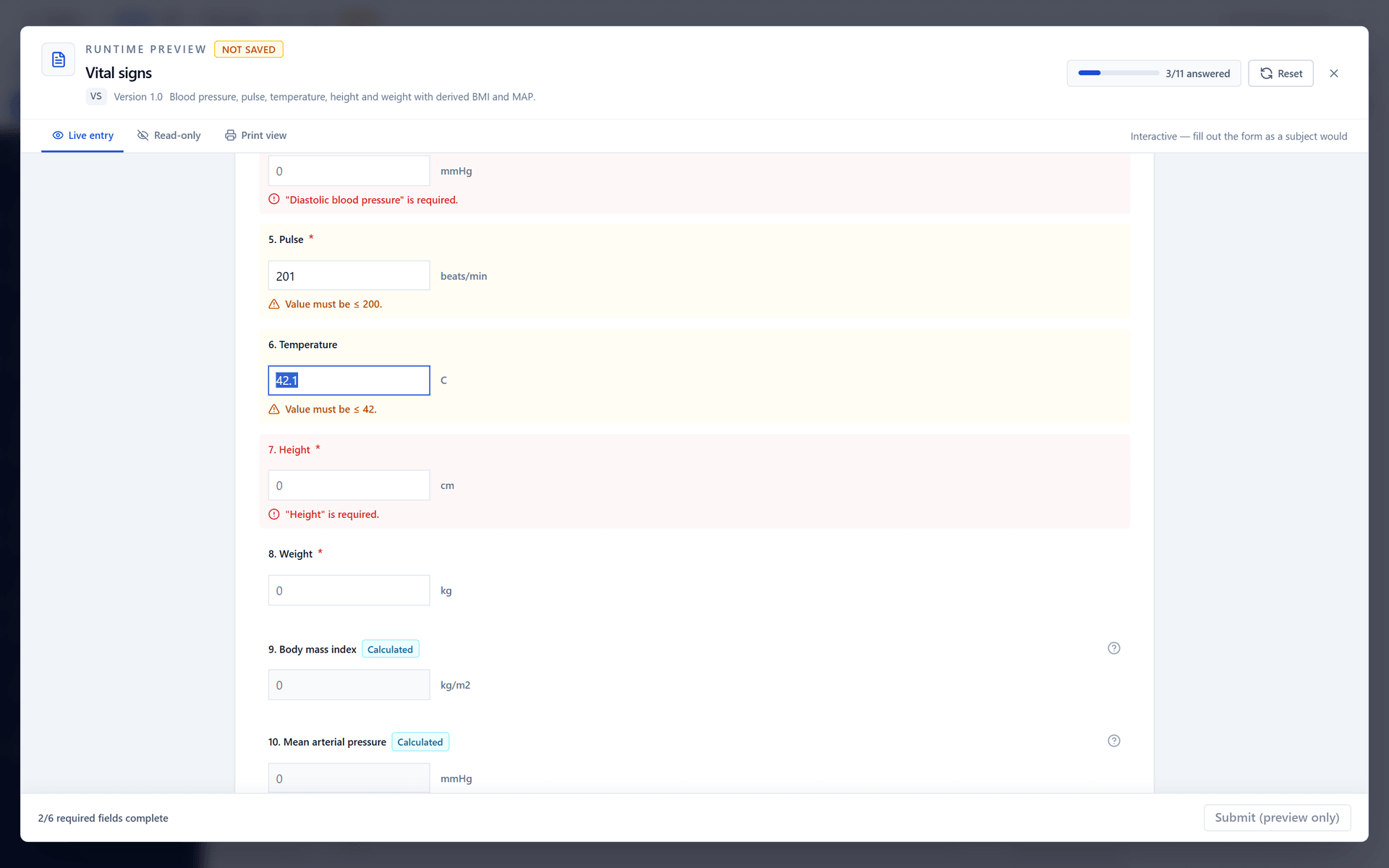Focus the Temperature field with 42.1
The width and height of the screenshot is (1389, 868).
click(349, 380)
